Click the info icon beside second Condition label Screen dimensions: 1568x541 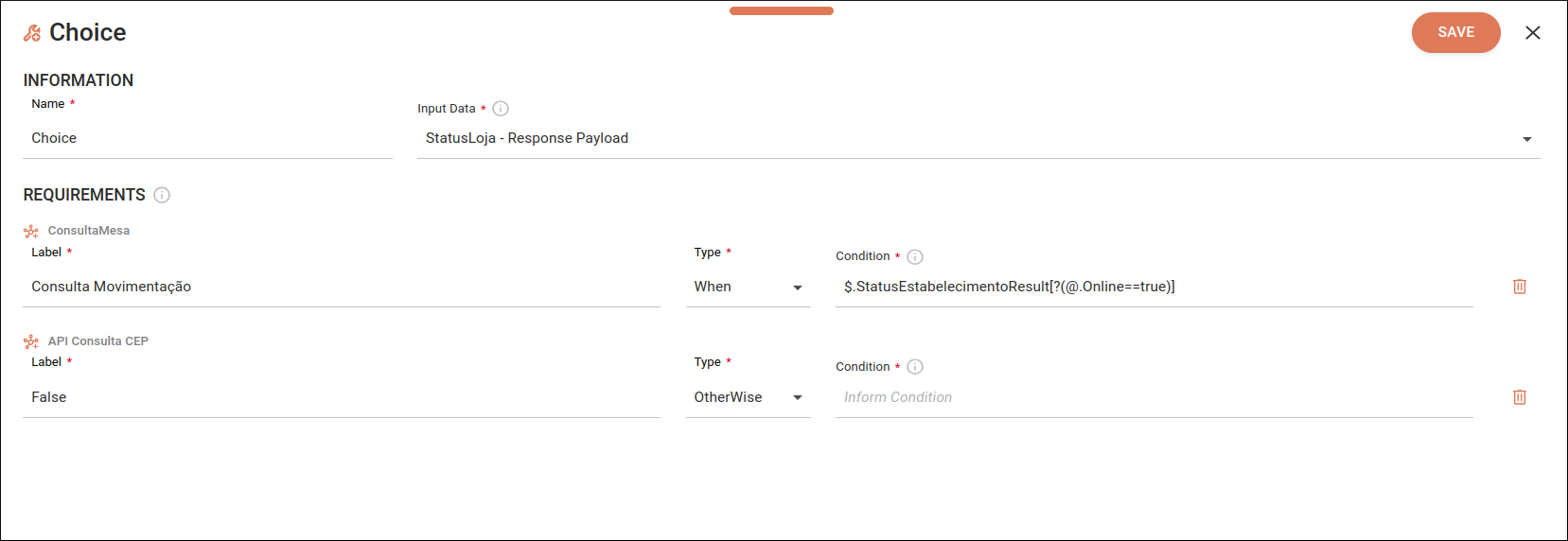click(x=915, y=367)
